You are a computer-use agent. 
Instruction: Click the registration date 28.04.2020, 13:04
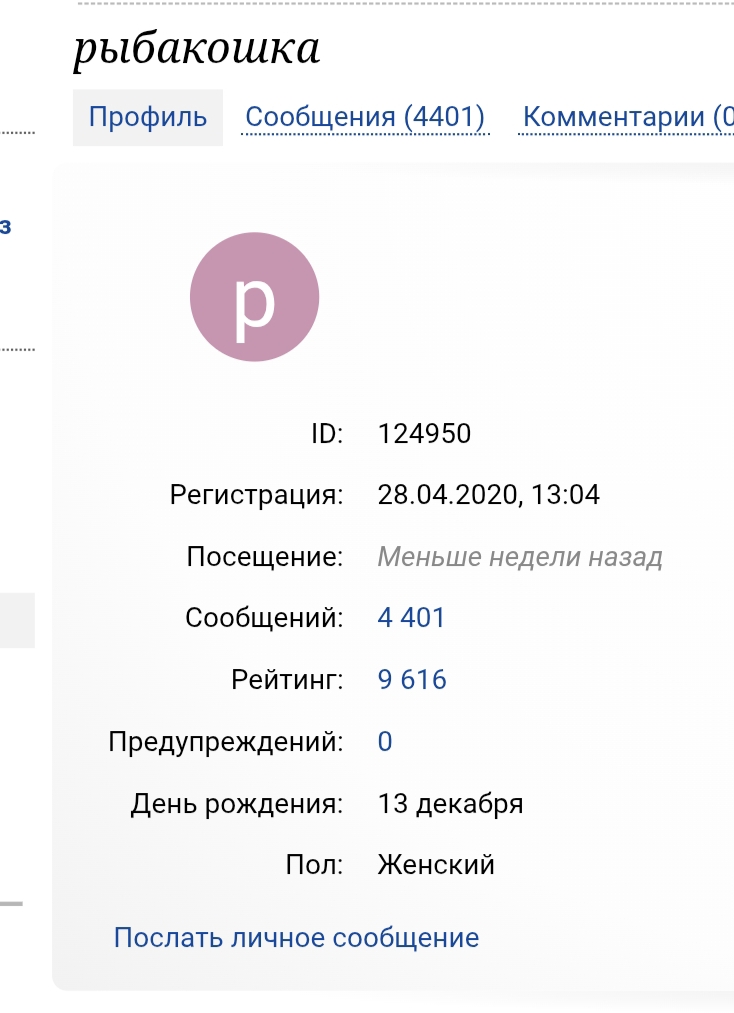pos(489,494)
